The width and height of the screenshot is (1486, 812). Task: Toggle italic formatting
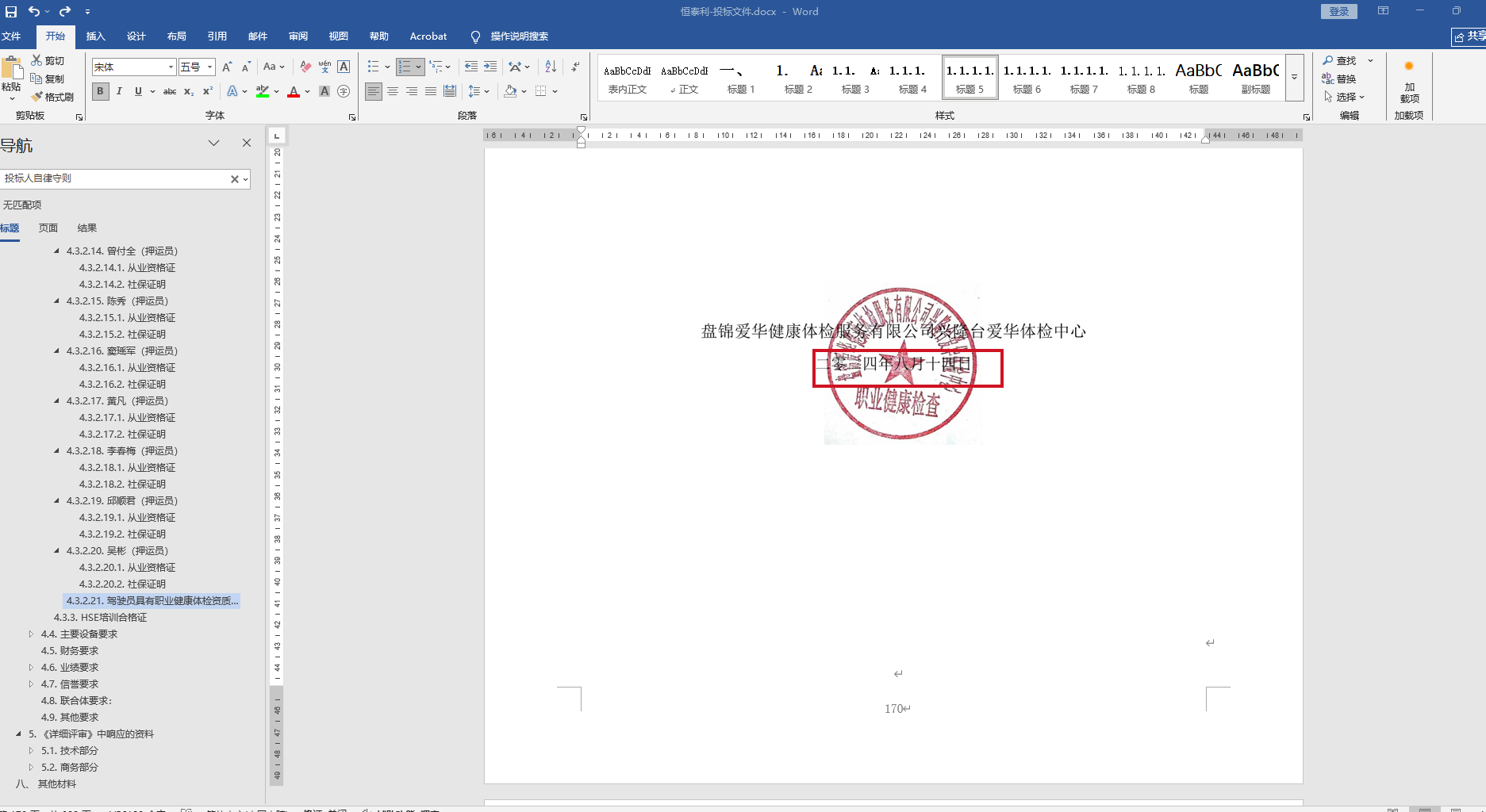[x=119, y=91]
